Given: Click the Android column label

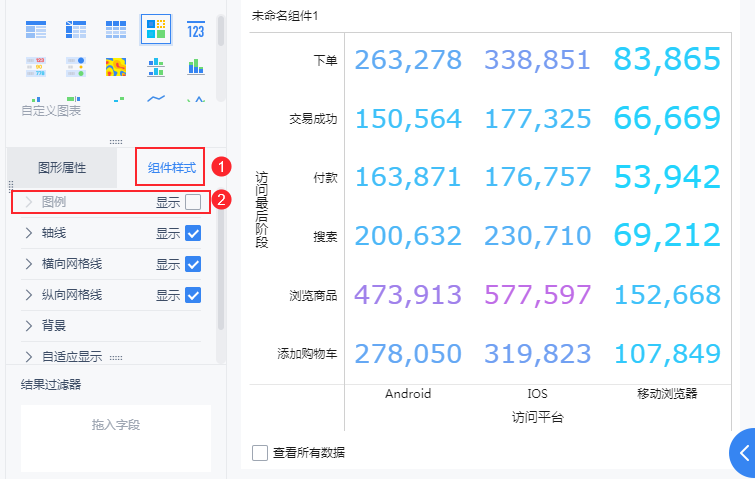Looking at the screenshot, I should 408,394.
